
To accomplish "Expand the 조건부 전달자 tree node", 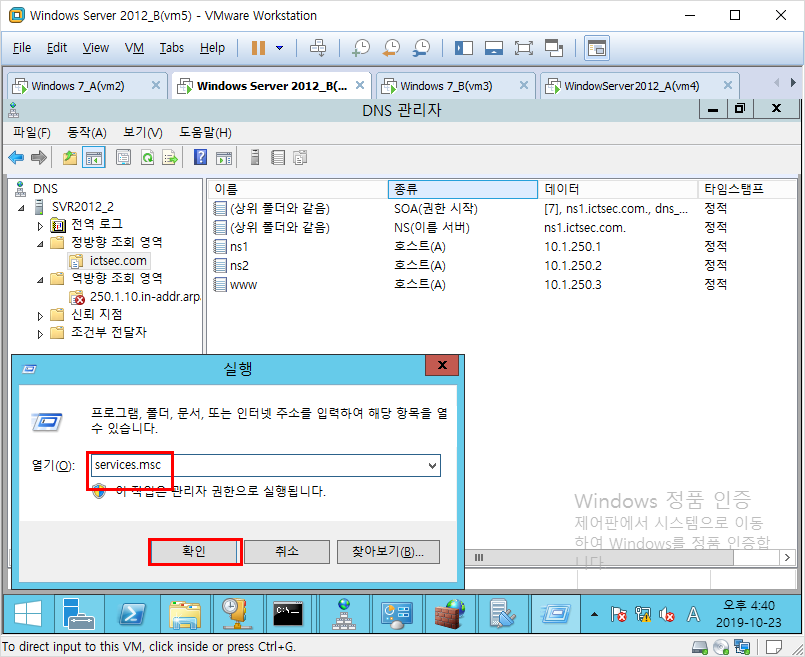I will pyautogui.click(x=40, y=334).
